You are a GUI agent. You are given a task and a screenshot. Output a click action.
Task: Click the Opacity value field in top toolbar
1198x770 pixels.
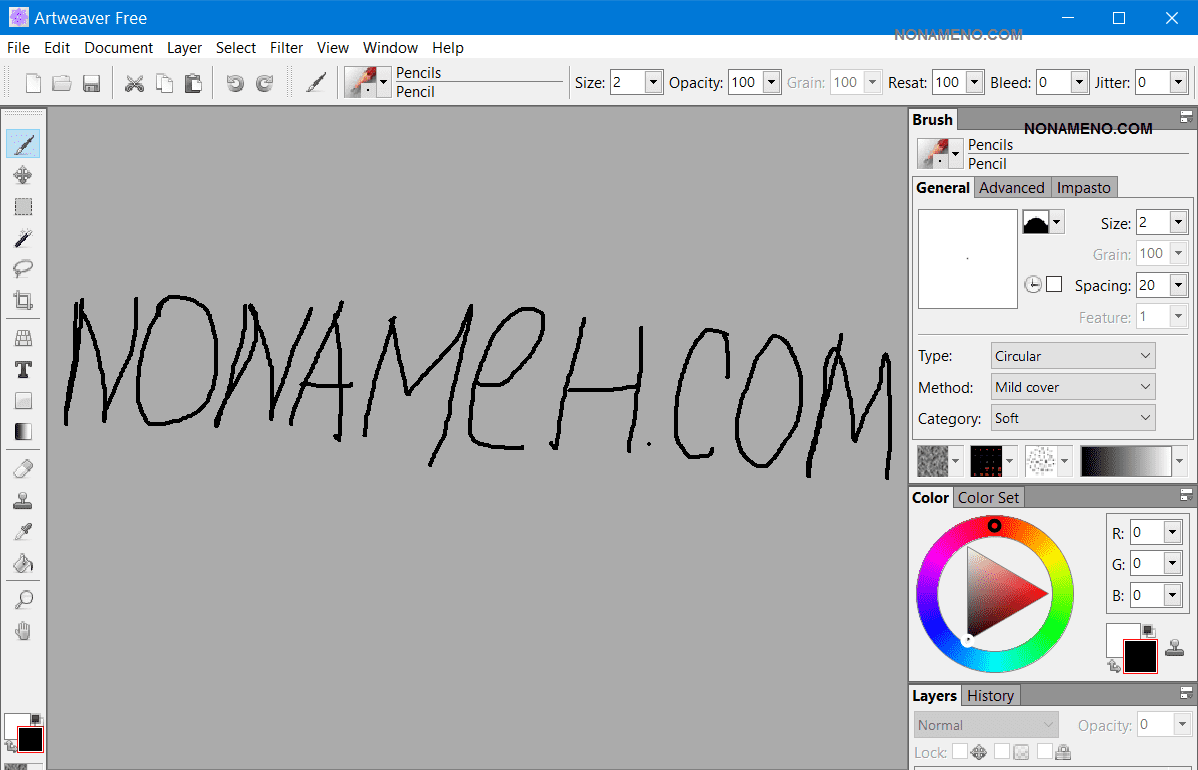click(744, 83)
